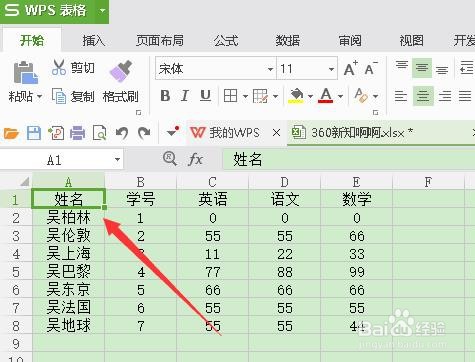Screen dimensions: 475x362
Task: Click the WPS 表格 application button
Action: [47, 11]
